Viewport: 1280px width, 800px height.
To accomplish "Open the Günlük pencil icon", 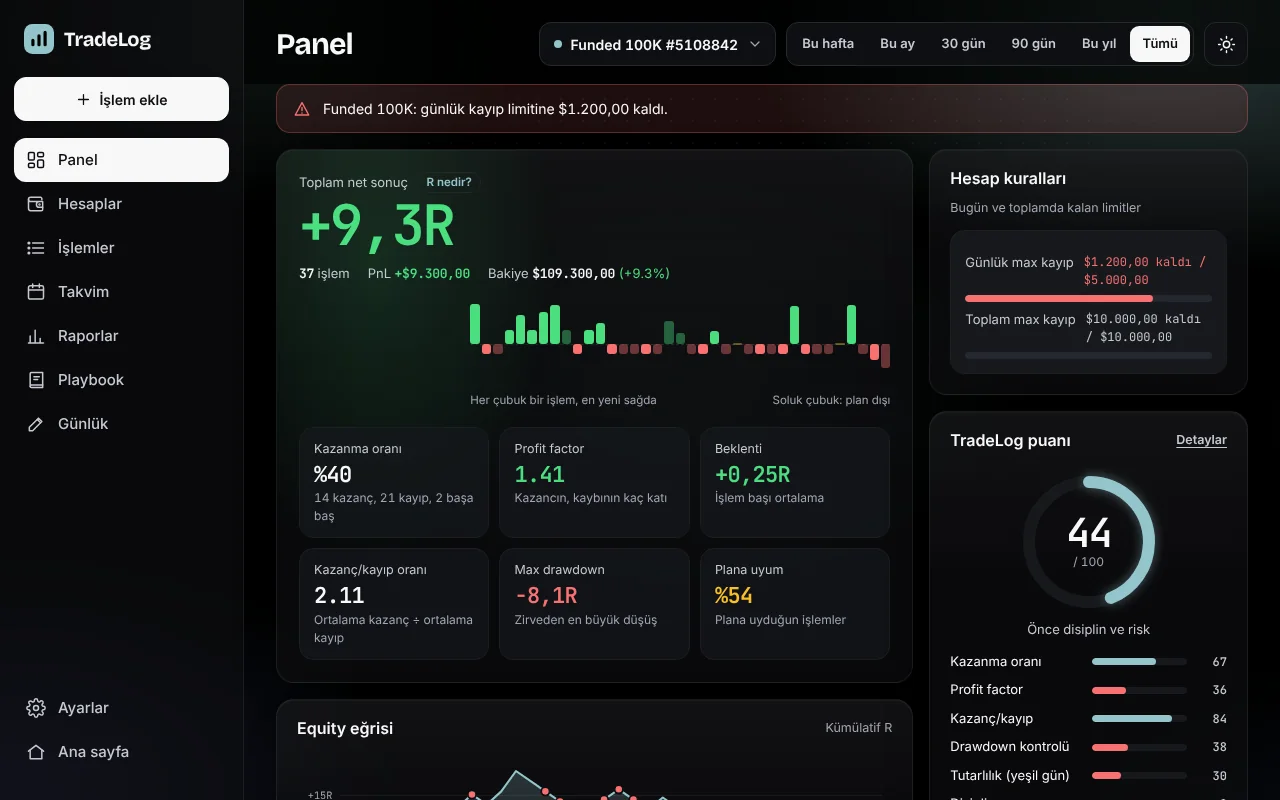I will point(36,424).
